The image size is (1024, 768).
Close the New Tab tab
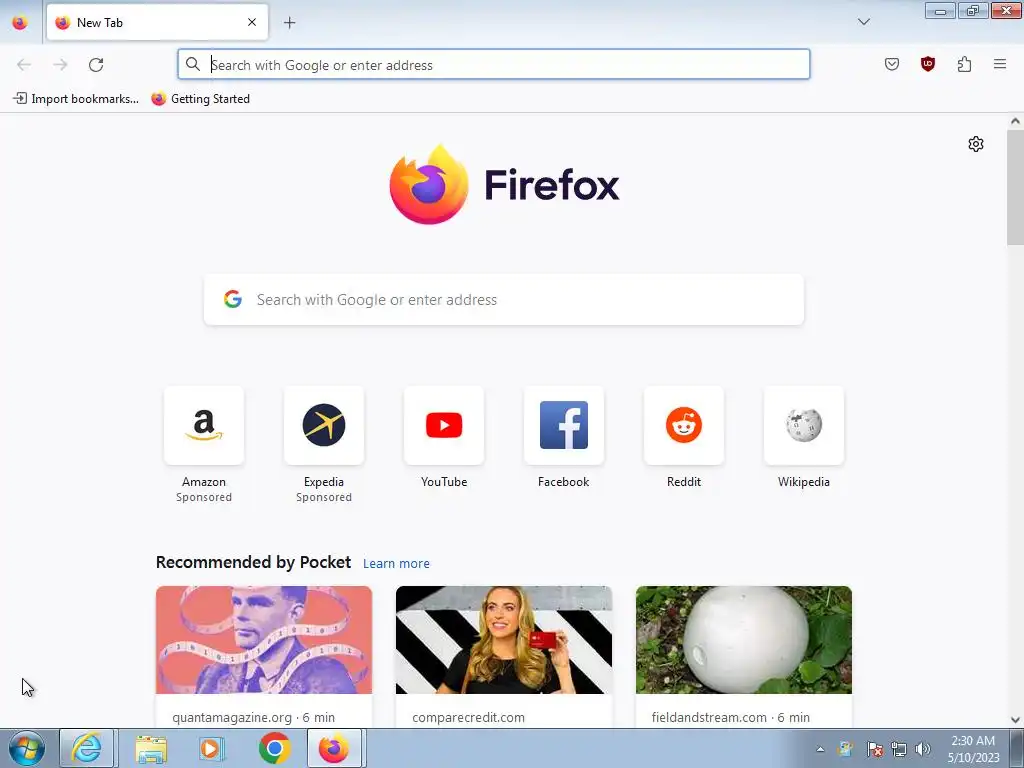click(252, 22)
